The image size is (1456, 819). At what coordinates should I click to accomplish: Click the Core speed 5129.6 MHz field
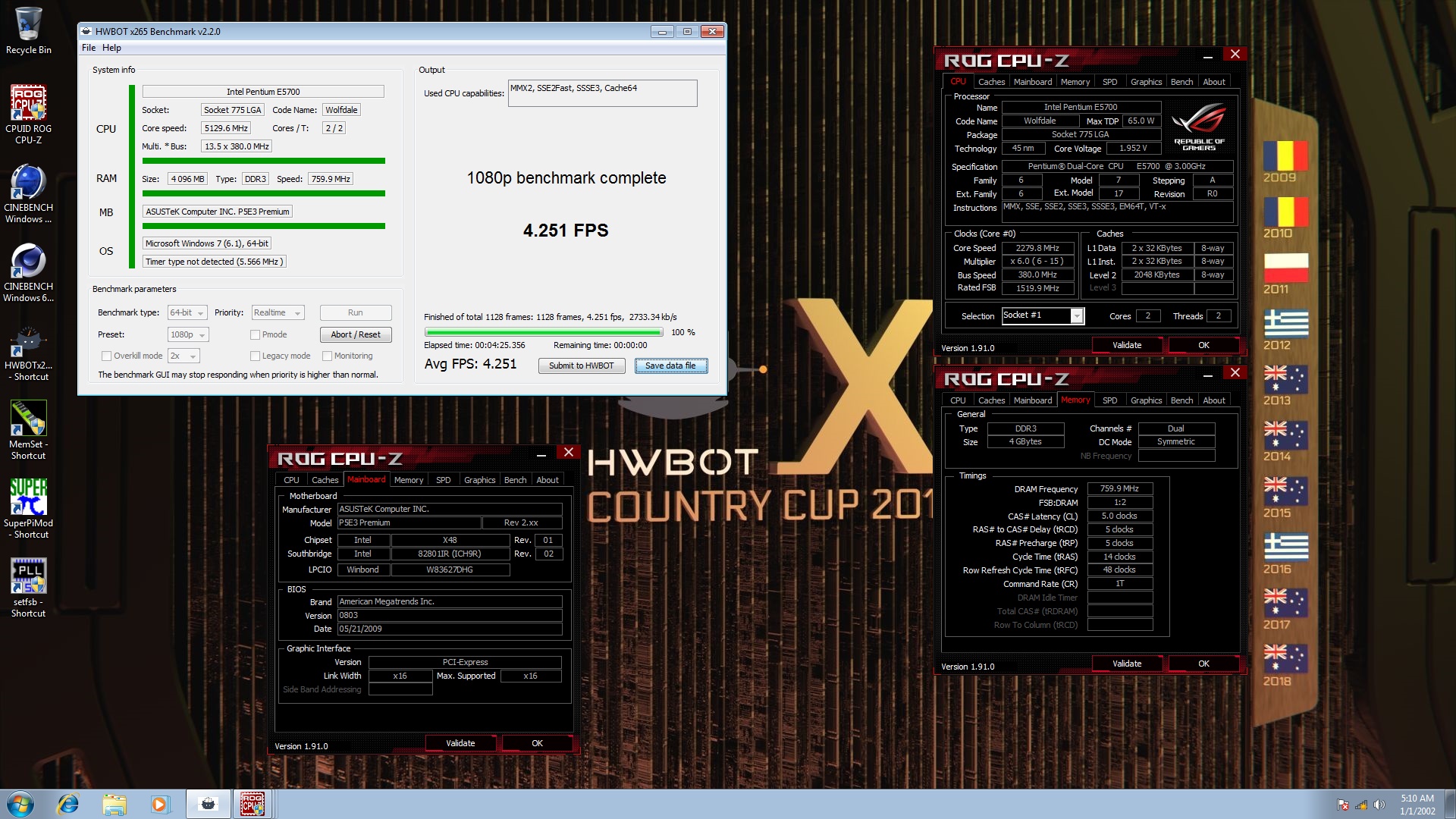pos(226,128)
